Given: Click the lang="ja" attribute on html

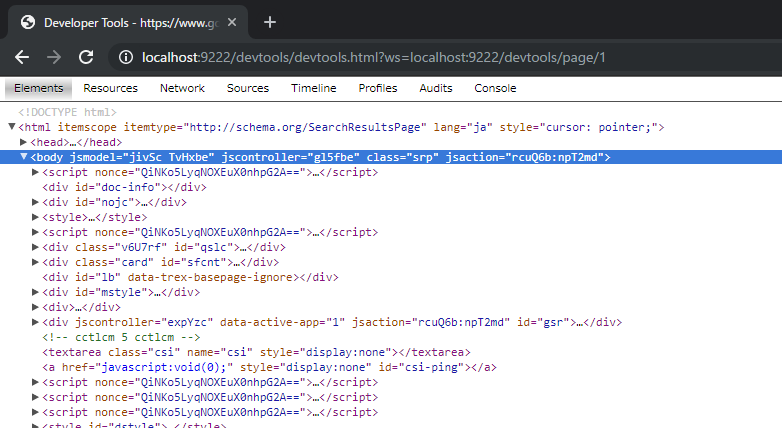Looking at the screenshot, I should pos(463,127).
